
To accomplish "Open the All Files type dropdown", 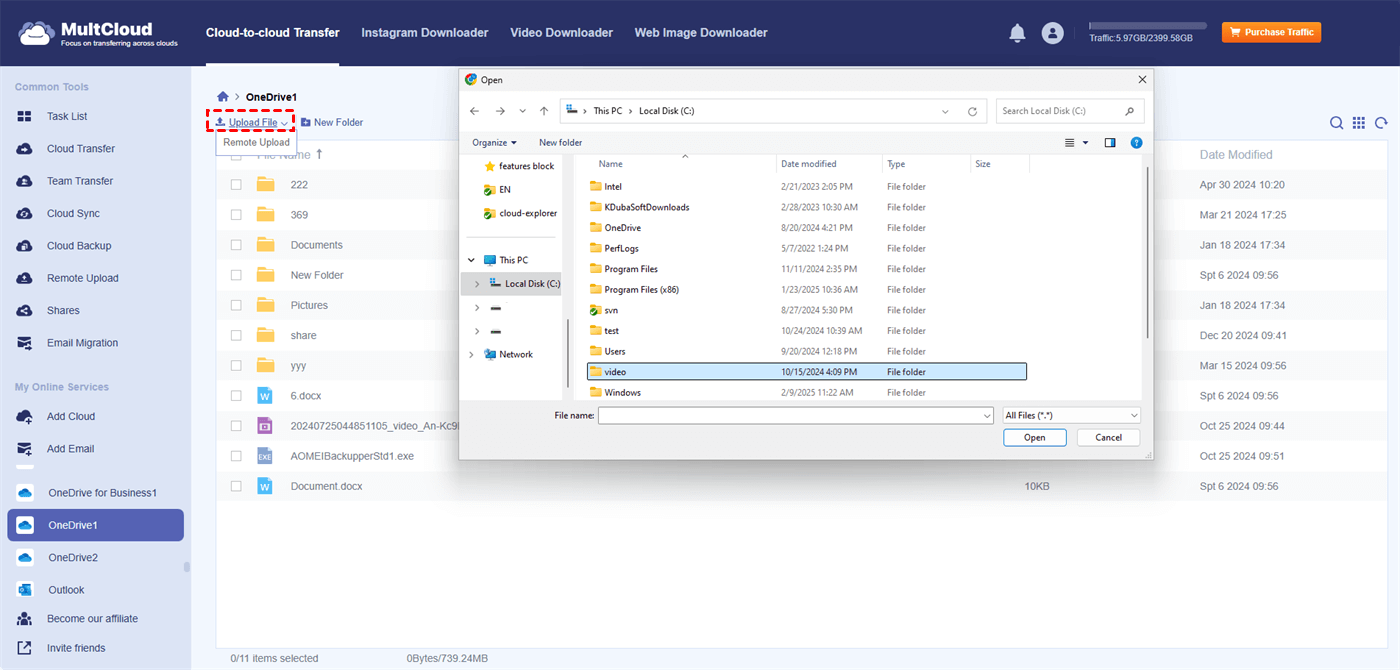I will pos(1071,415).
